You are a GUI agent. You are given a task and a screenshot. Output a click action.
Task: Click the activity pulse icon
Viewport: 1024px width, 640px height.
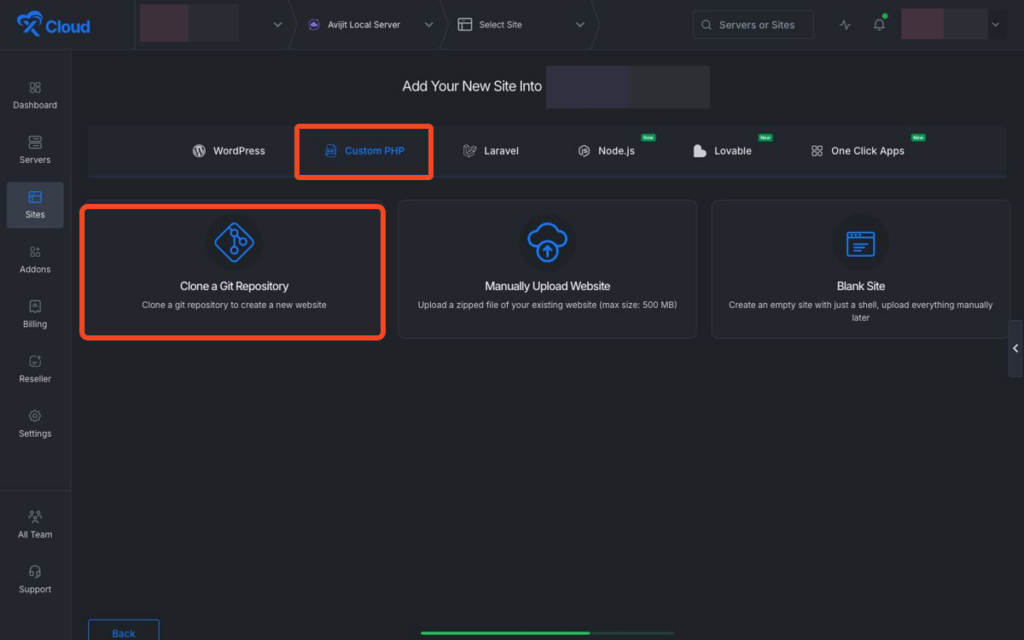pyautogui.click(x=845, y=25)
